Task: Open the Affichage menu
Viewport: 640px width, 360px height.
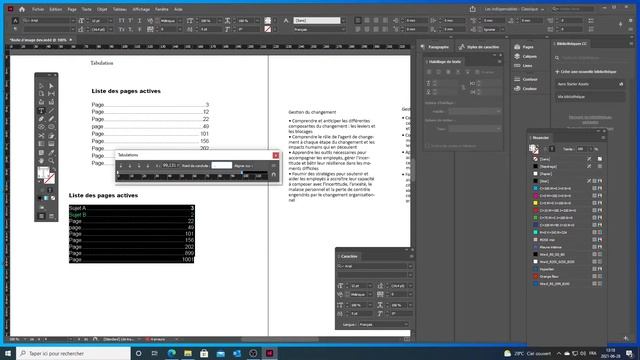Action: point(141,9)
